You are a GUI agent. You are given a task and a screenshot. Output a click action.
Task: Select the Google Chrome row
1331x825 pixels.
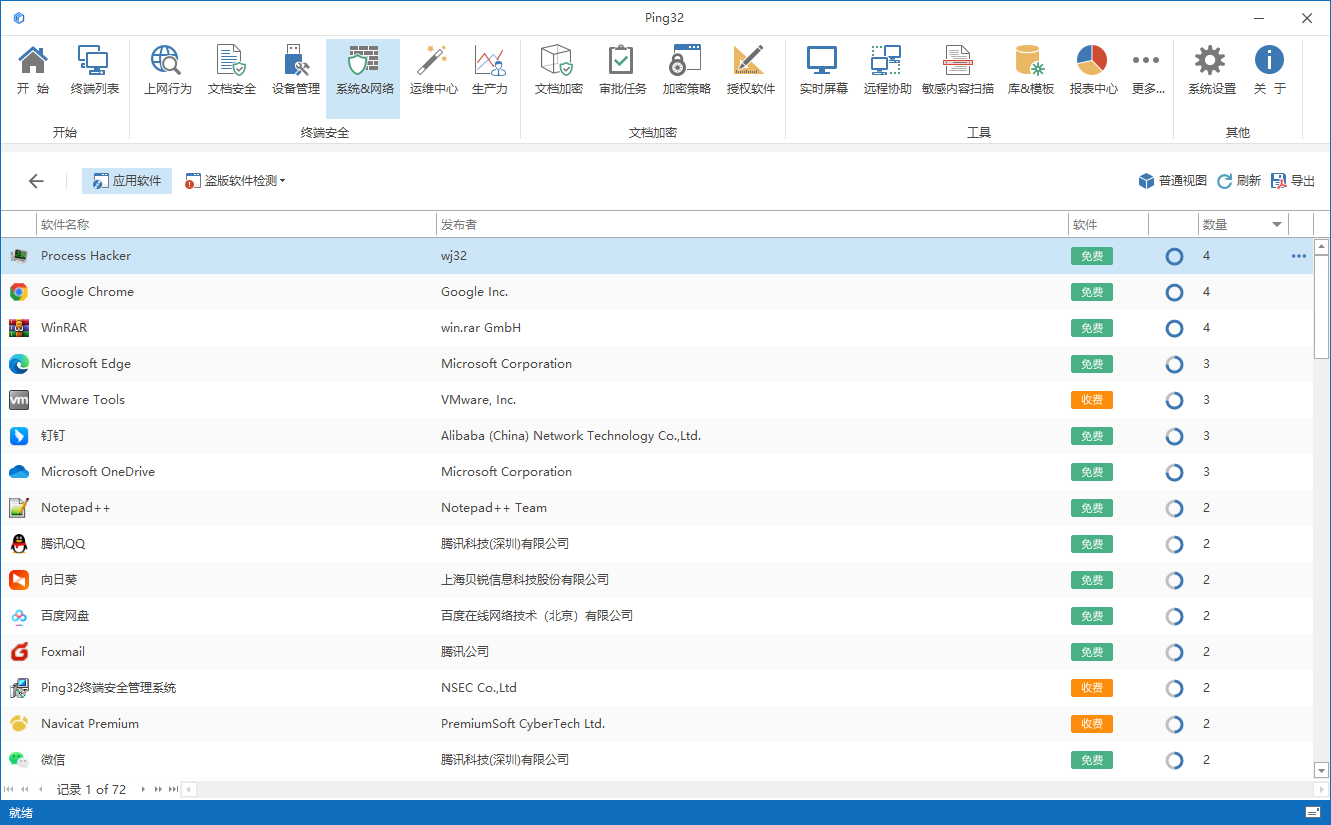click(657, 292)
